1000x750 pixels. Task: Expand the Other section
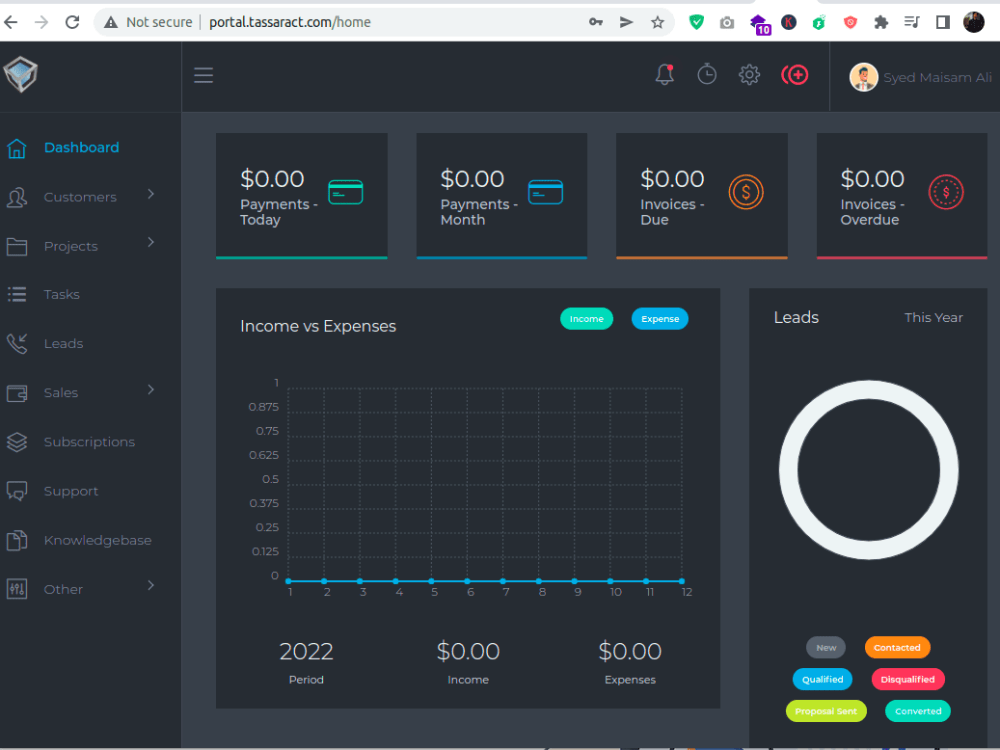tap(62, 588)
